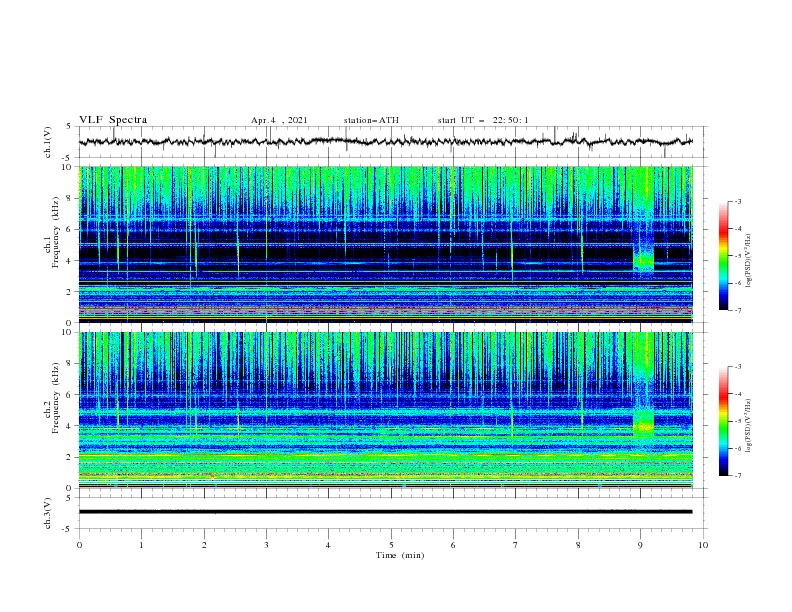
Task: Click the time axis tick label "5"
Action: 391,545
